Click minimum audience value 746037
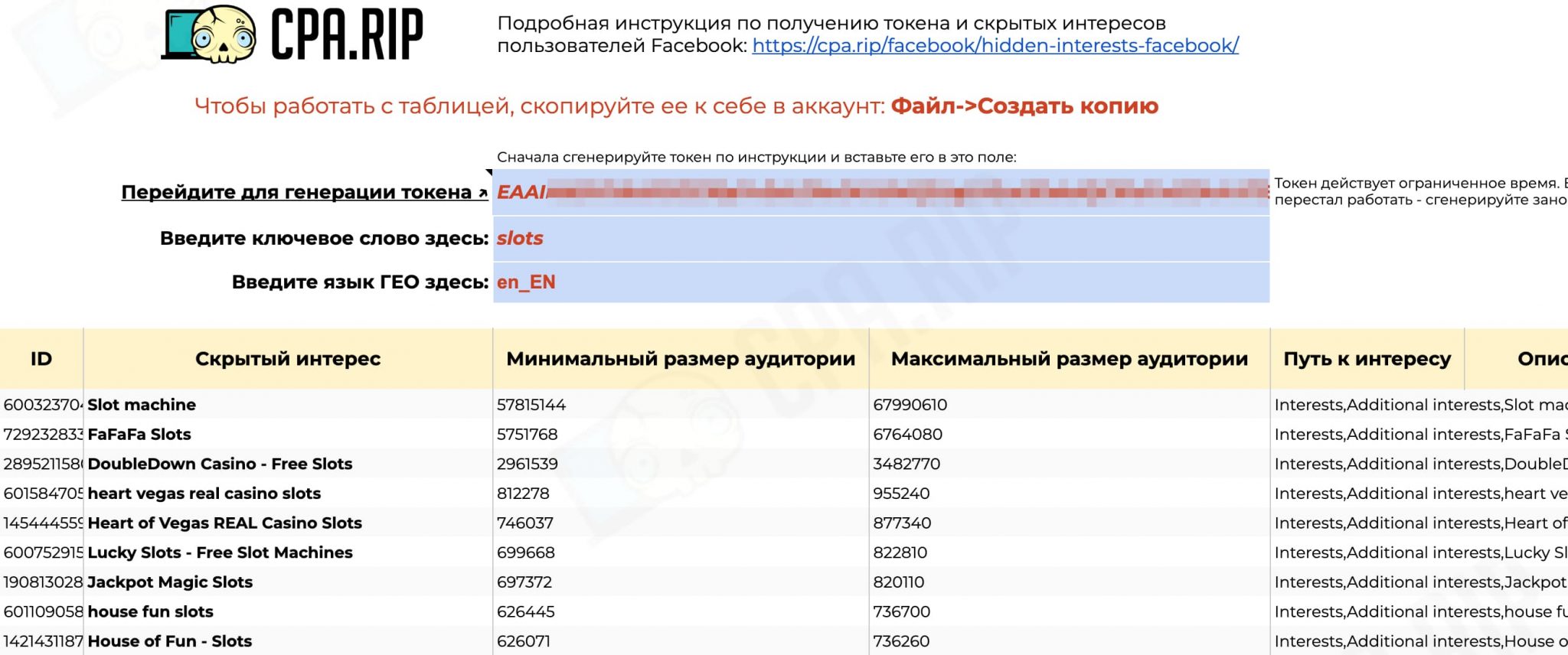This screenshot has height=655, width=1568. coord(525,523)
